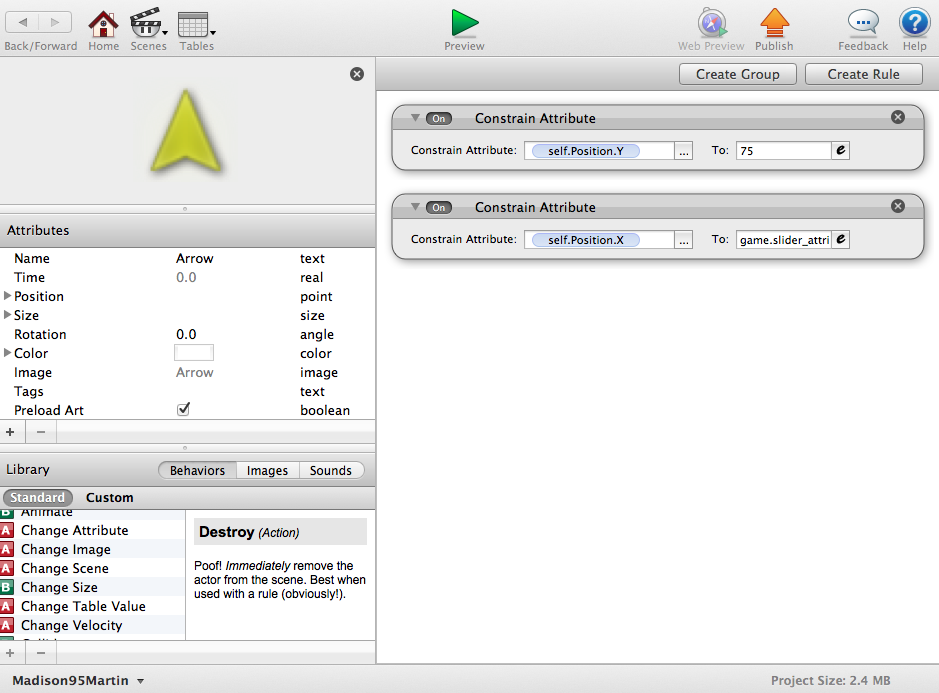
Task: Select Change Velocity behavior
Action: coord(92,625)
